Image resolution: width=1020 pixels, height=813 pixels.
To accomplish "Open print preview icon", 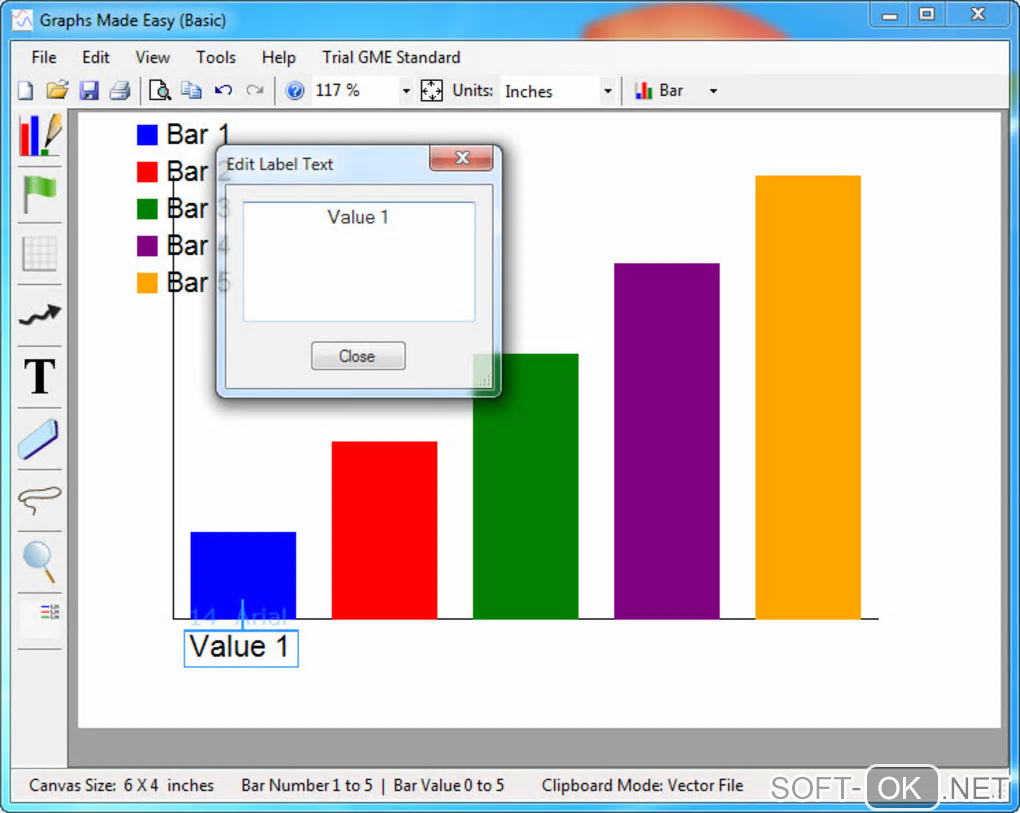I will pos(160,90).
